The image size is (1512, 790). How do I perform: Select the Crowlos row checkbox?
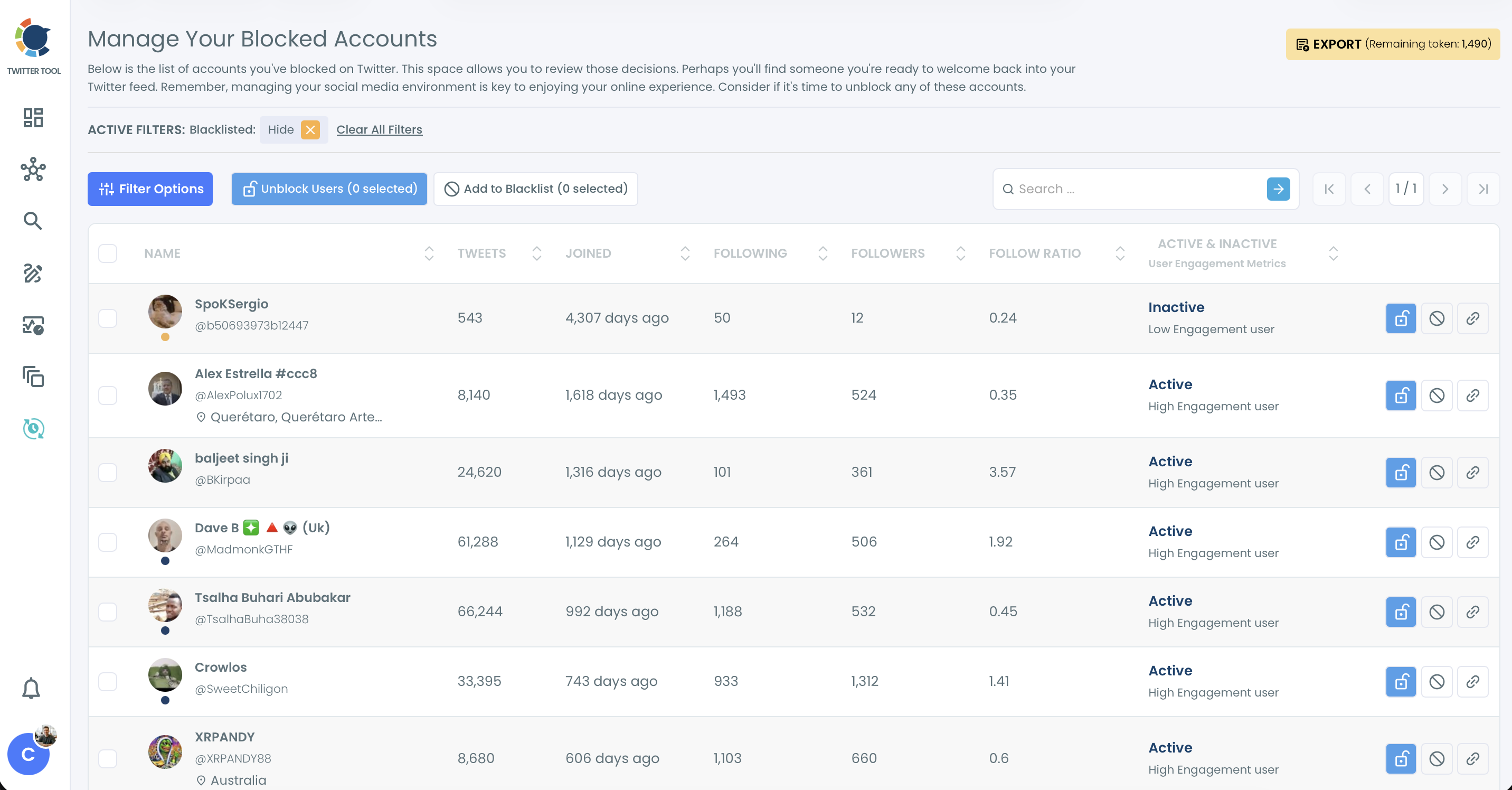click(x=108, y=682)
